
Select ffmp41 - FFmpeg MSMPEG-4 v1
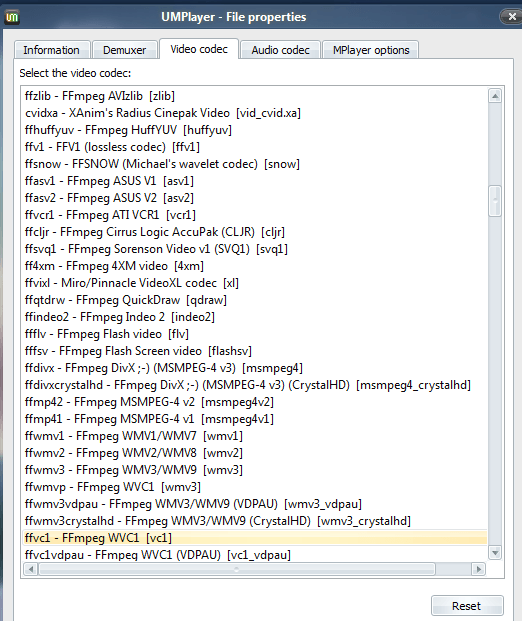coord(149,419)
